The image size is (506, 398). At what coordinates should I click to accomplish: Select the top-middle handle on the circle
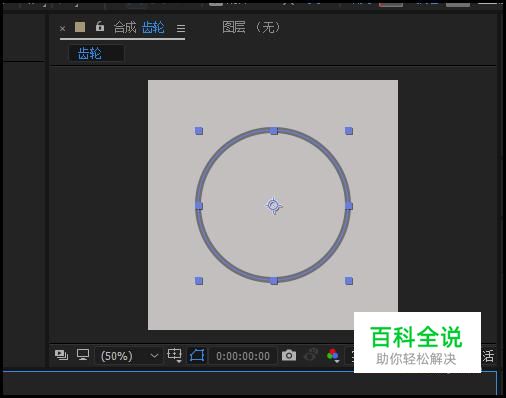pyautogui.click(x=274, y=131)
